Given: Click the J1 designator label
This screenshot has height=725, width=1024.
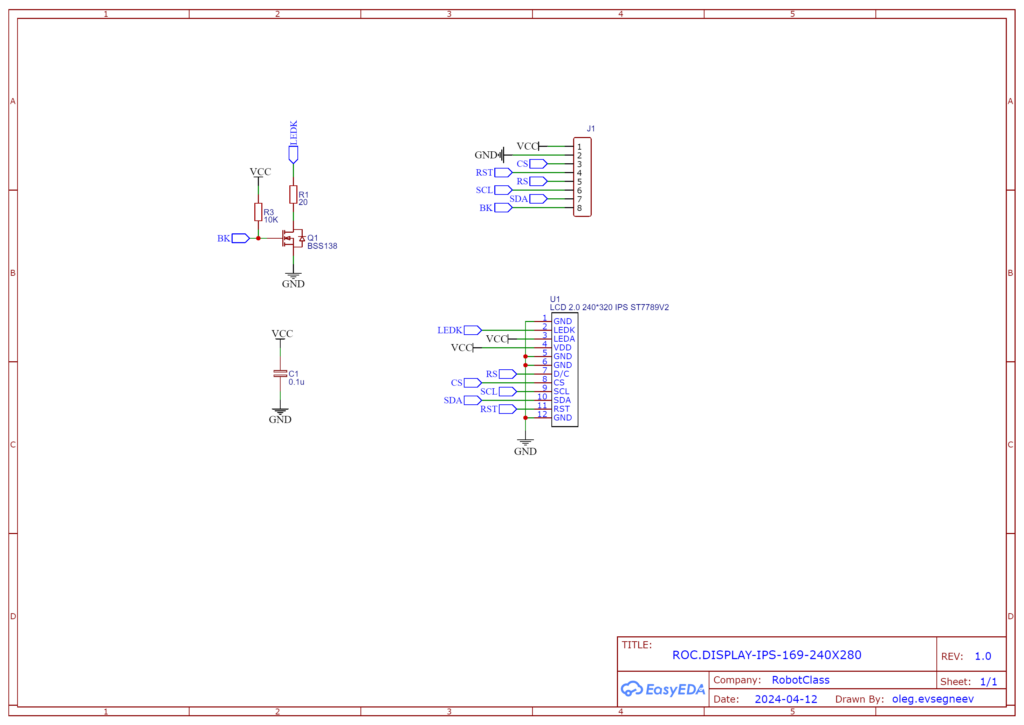Looking at the screenshot, I should click(x=590, y=129).
